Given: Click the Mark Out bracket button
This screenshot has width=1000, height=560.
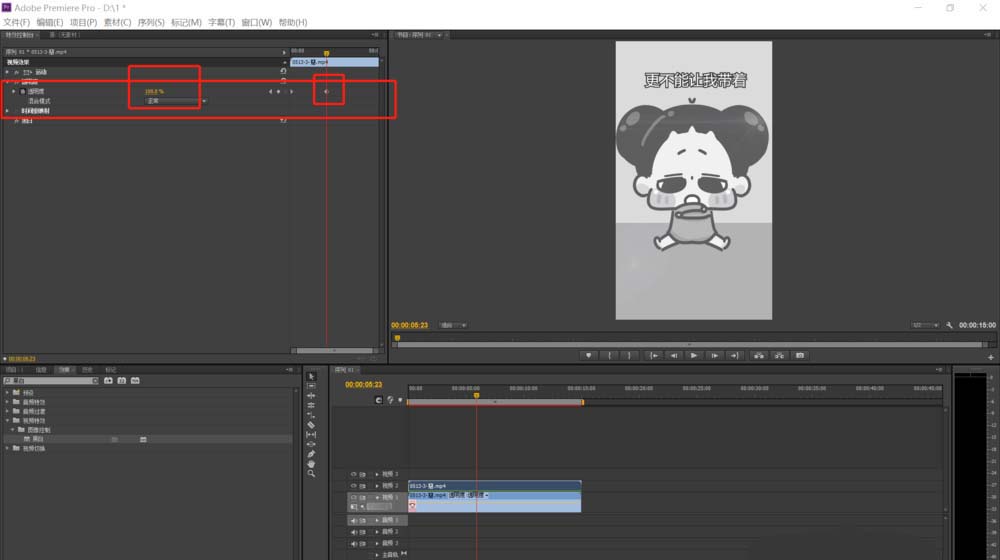Looking at the screenshot, I should tap(629, 355).
